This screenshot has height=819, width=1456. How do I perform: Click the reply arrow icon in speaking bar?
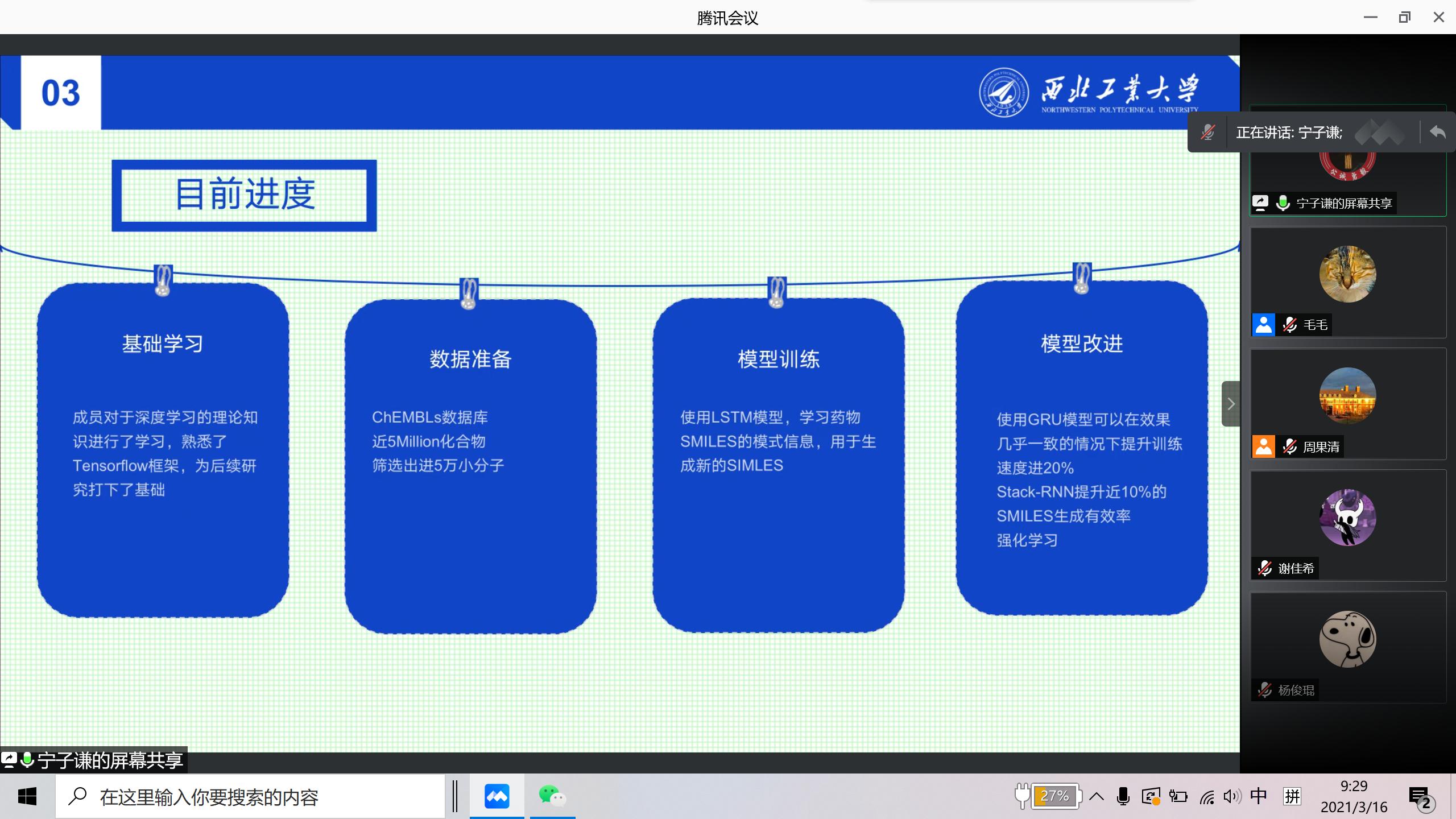coord(1437,133)
